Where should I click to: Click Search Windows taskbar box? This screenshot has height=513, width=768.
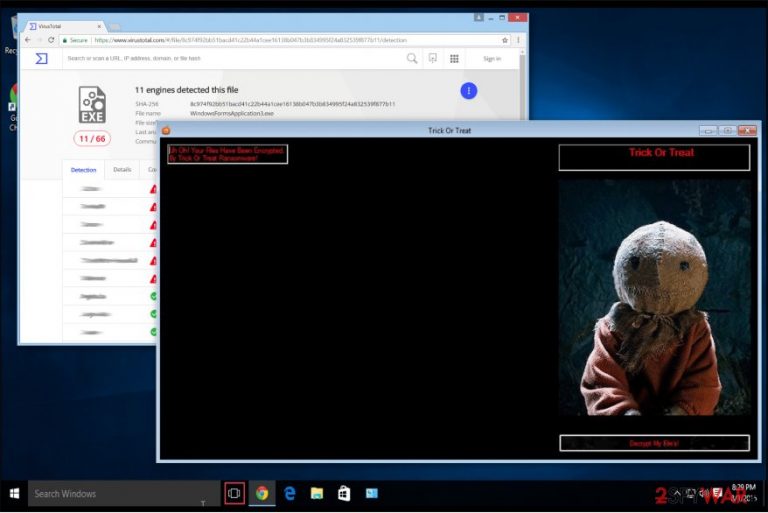point(124,493)
